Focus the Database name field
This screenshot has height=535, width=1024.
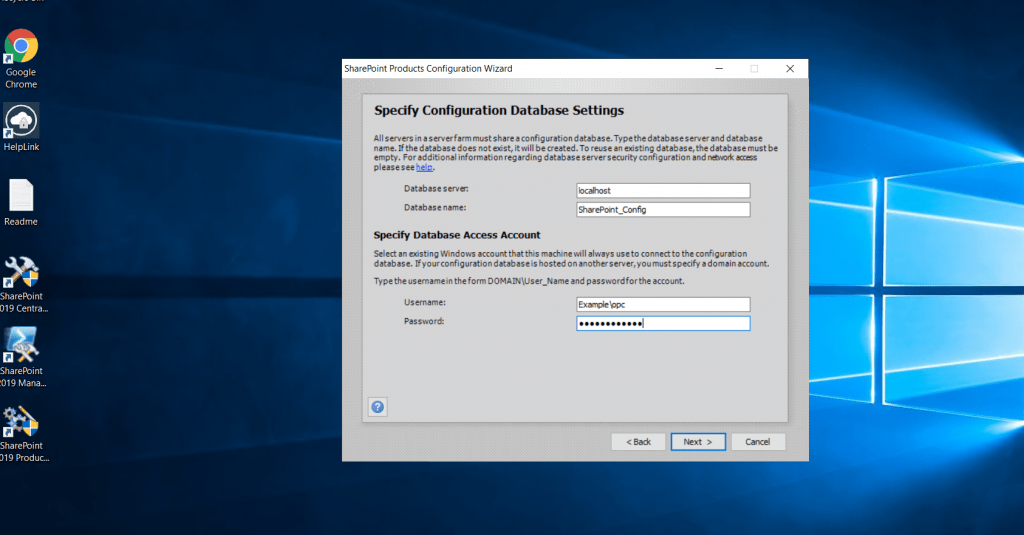point(662,210)
